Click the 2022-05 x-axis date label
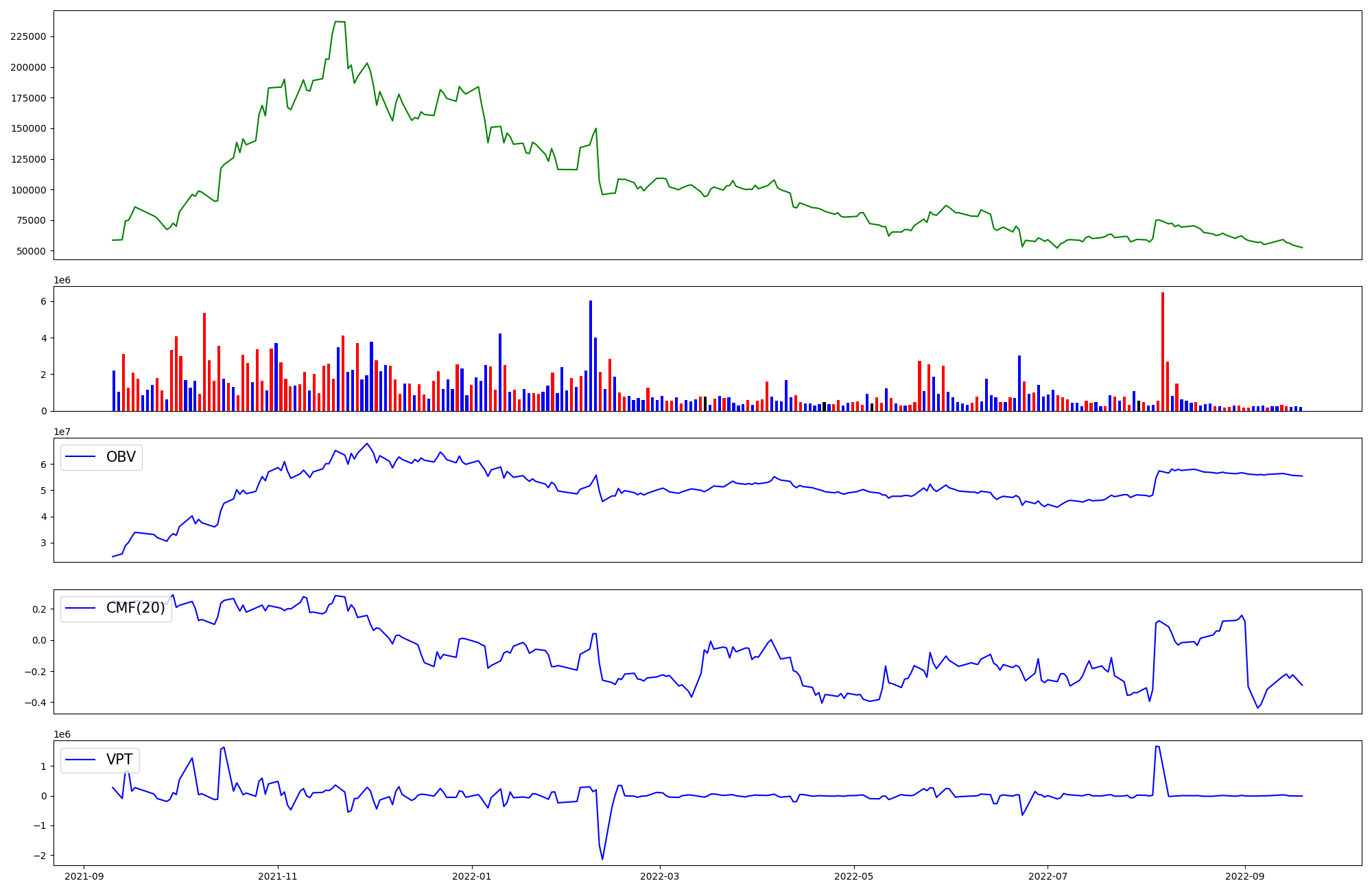 (x=854, y=876)
